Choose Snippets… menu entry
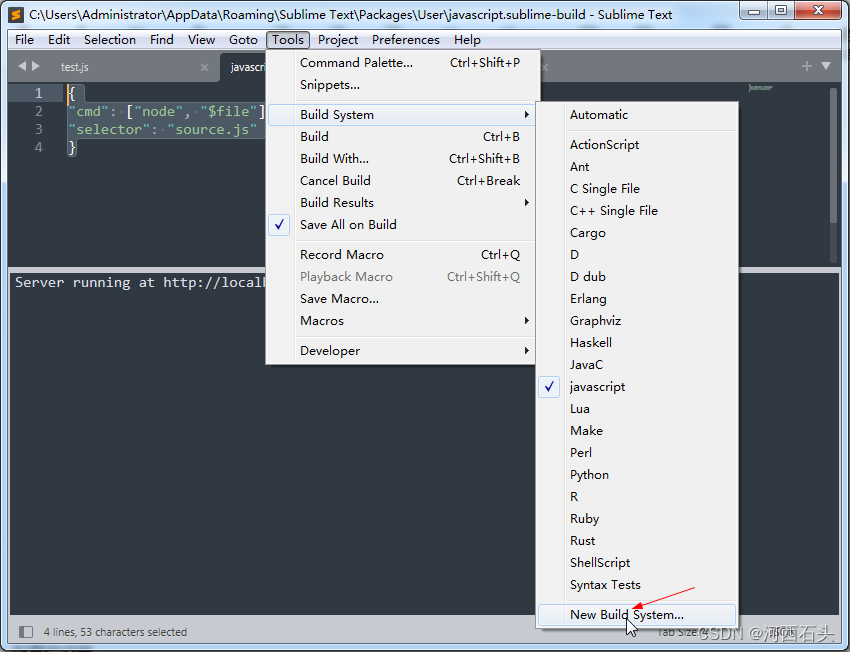Viewport: 850px width, 652px height. 402,85
